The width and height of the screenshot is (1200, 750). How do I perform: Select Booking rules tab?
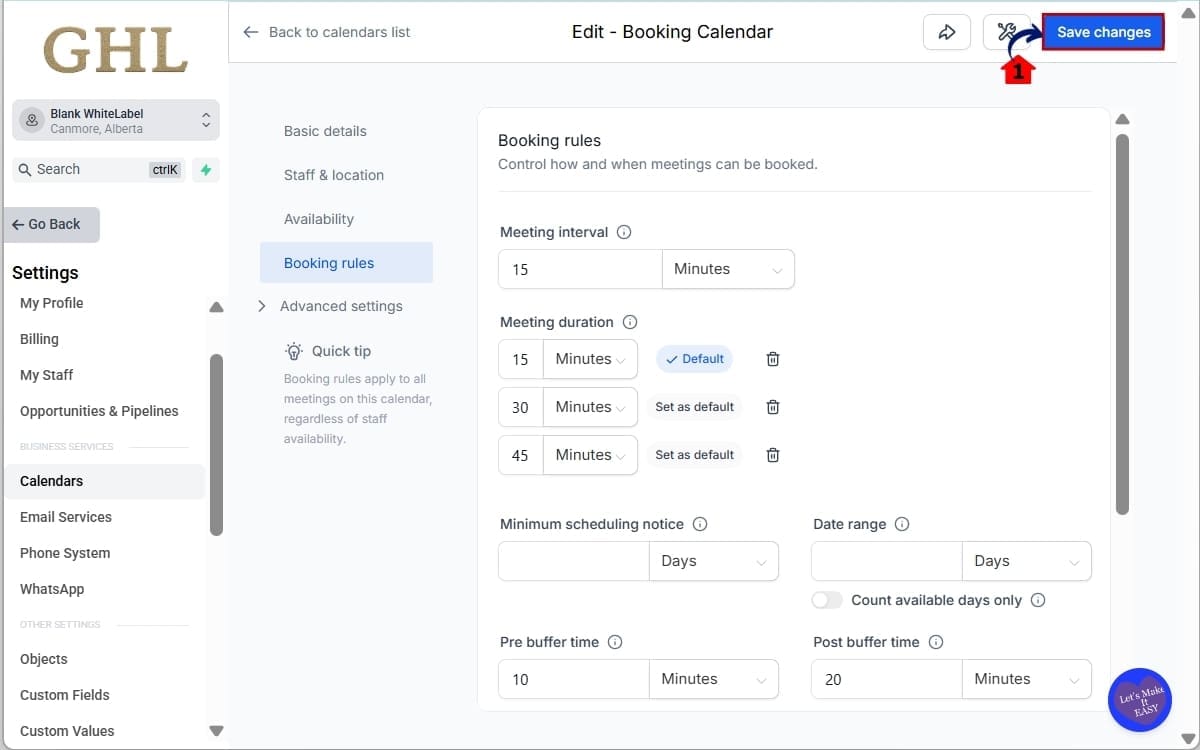pos(346,263)
